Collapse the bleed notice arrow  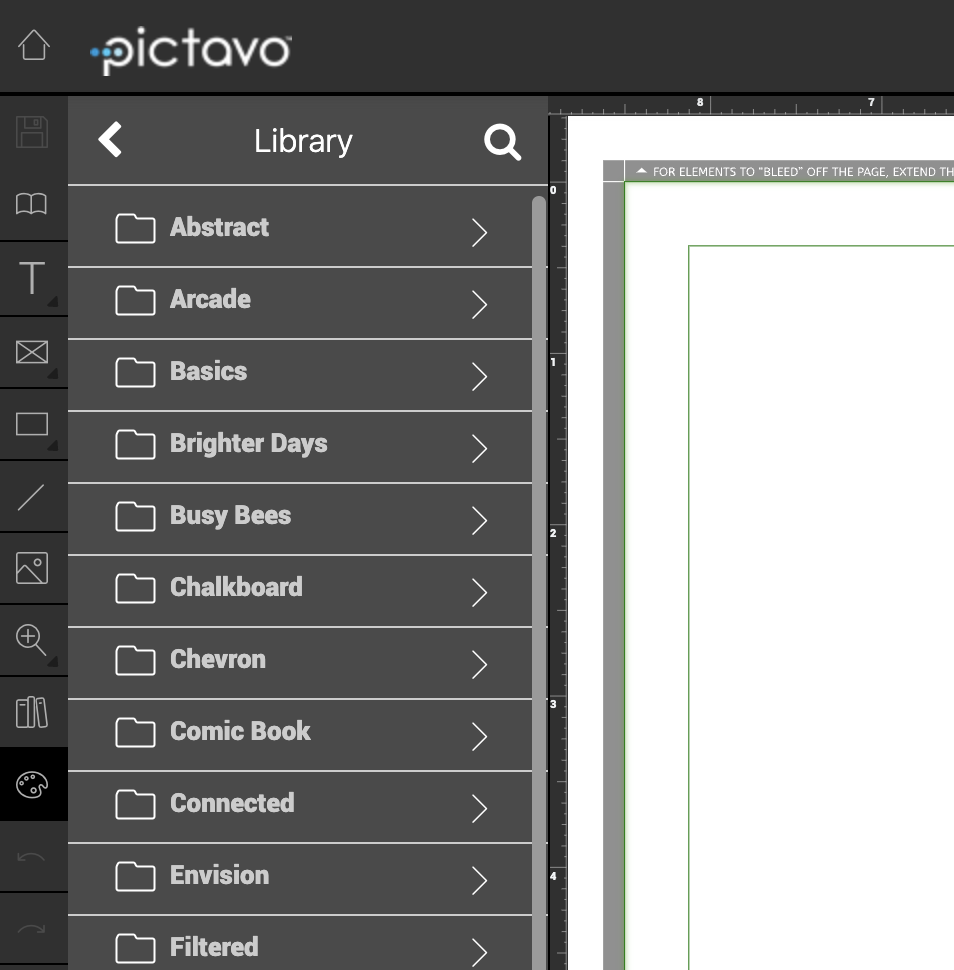click(x=641, y=171)
